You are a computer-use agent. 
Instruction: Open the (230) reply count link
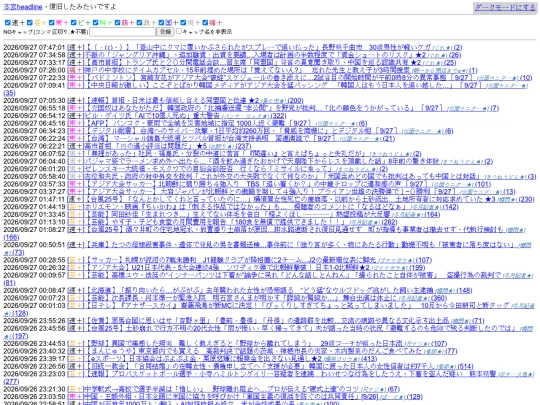point(526,199)
